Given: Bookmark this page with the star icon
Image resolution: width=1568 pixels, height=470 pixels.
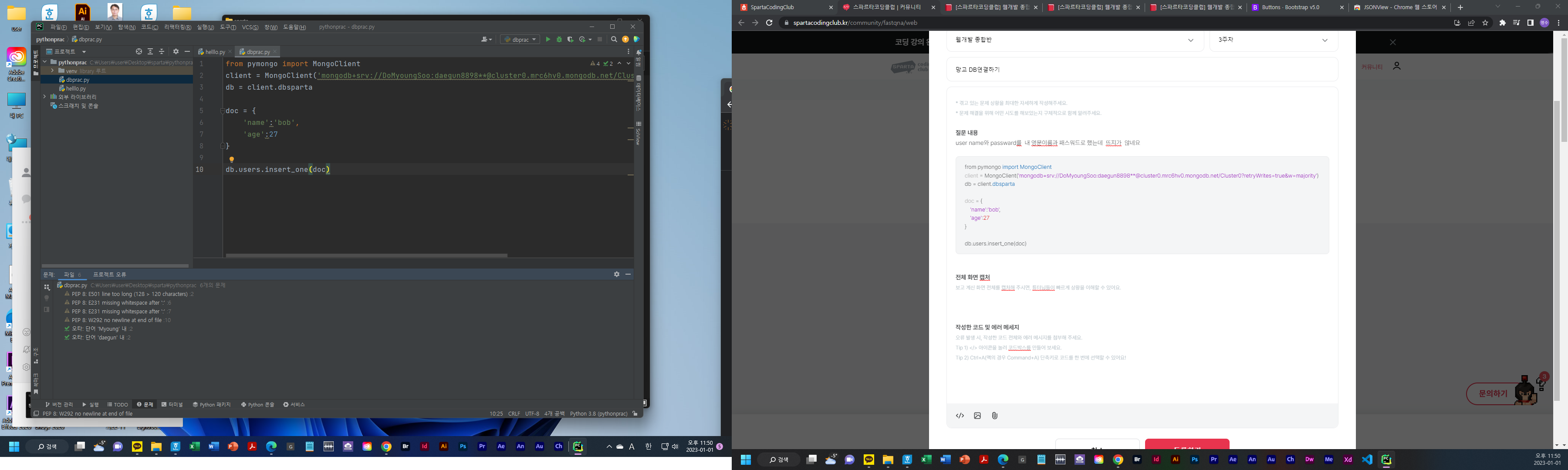Looking at the screenshot, I should [1485, 23].
